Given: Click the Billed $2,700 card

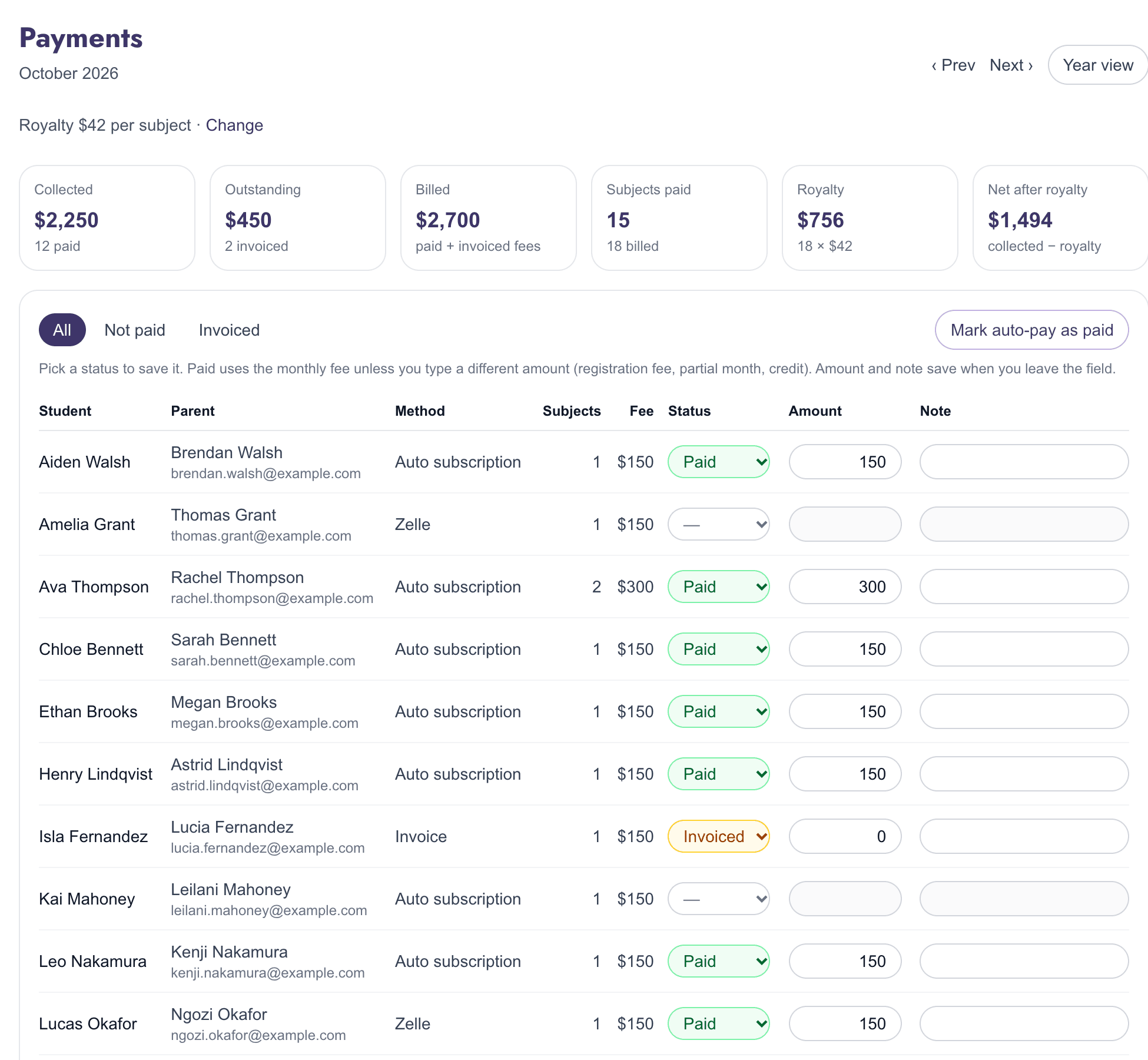Looking at the screenshot, I should point(489,218).
